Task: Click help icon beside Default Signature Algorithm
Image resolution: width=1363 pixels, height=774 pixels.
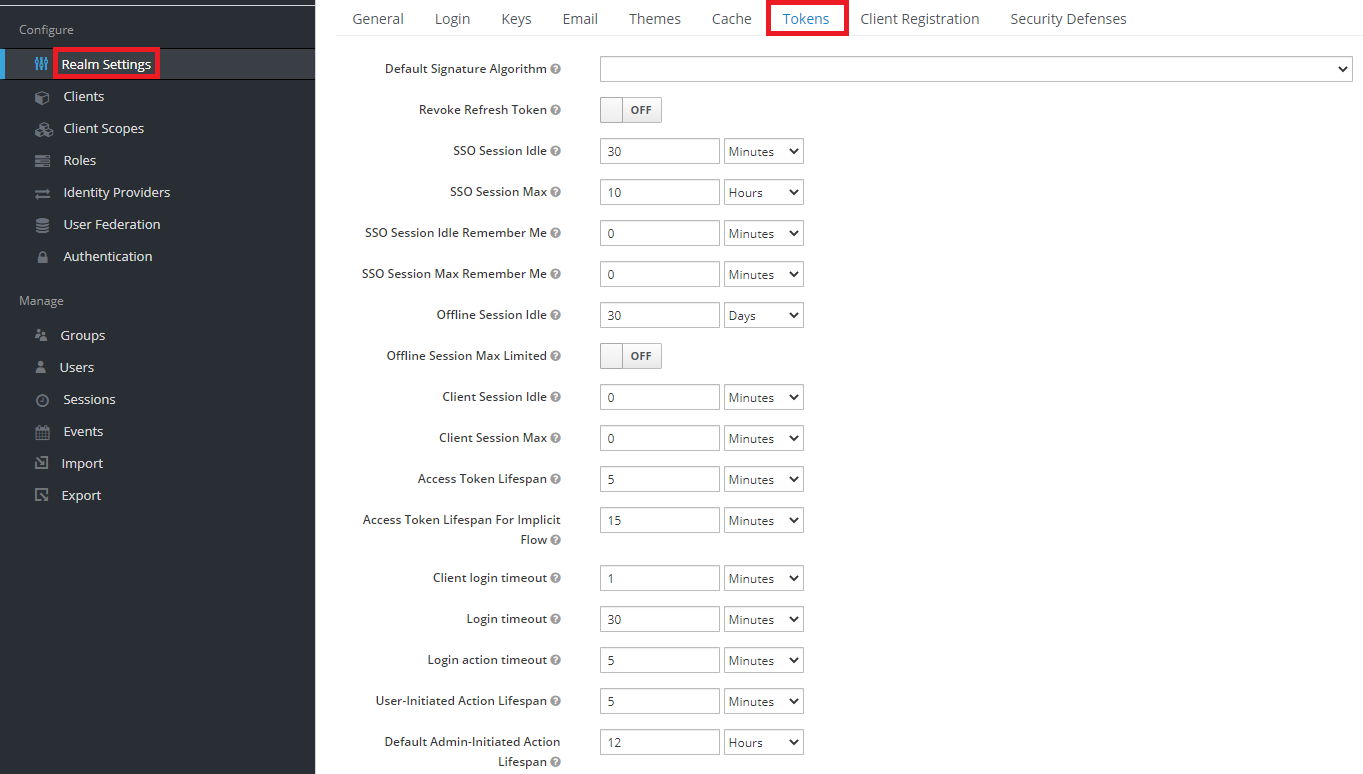Action: (555, 69)
